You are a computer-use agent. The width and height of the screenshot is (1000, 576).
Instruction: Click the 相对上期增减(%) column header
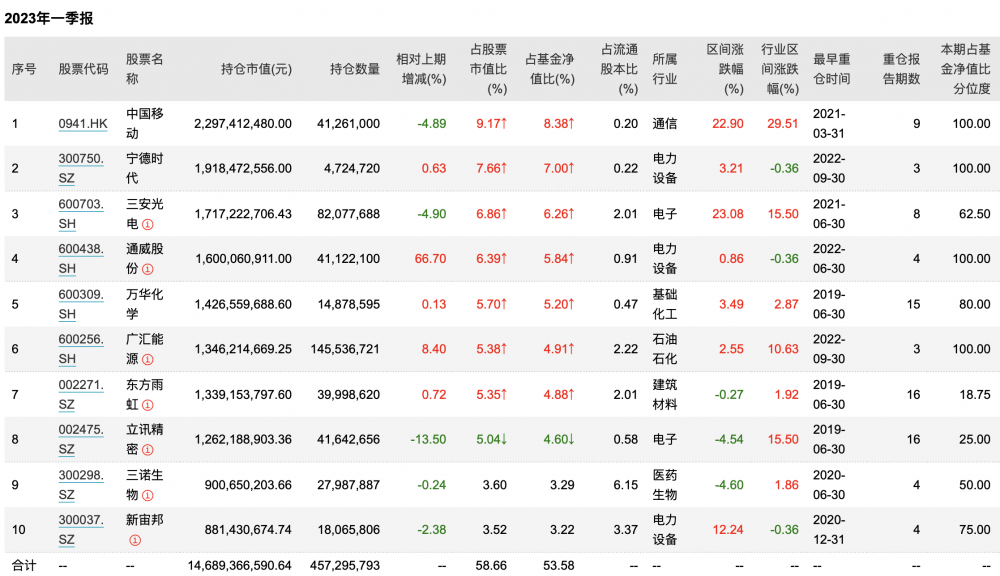coord(421,69)
